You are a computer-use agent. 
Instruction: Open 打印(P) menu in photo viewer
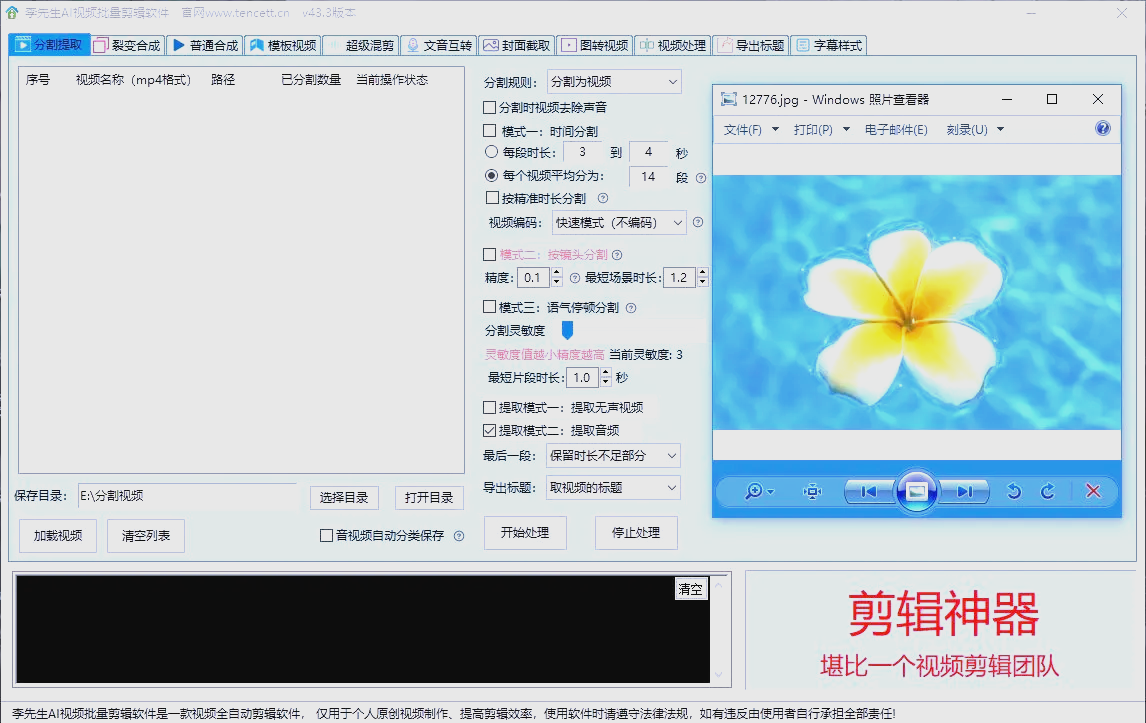pyautogui.click(x=821, y=129)
